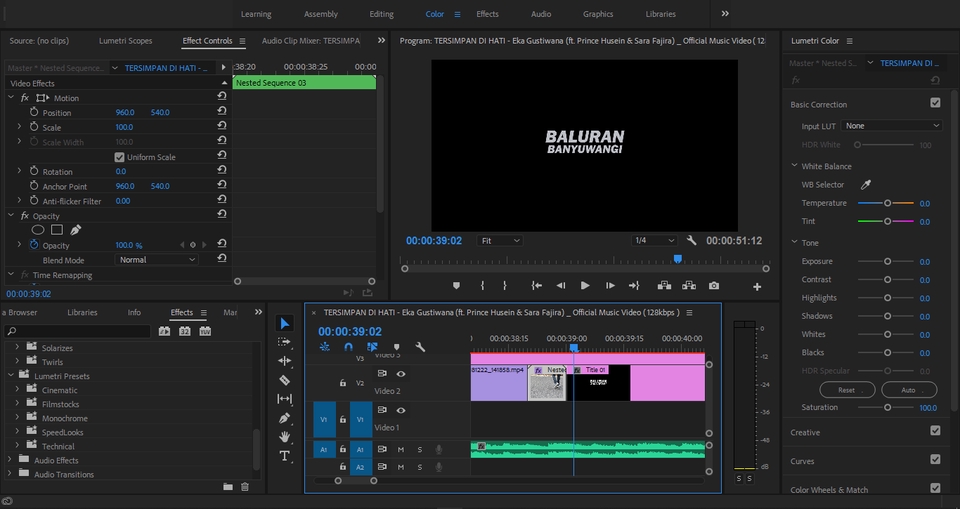
Task: Select the Type tool
Action: [x=284, y=456]
